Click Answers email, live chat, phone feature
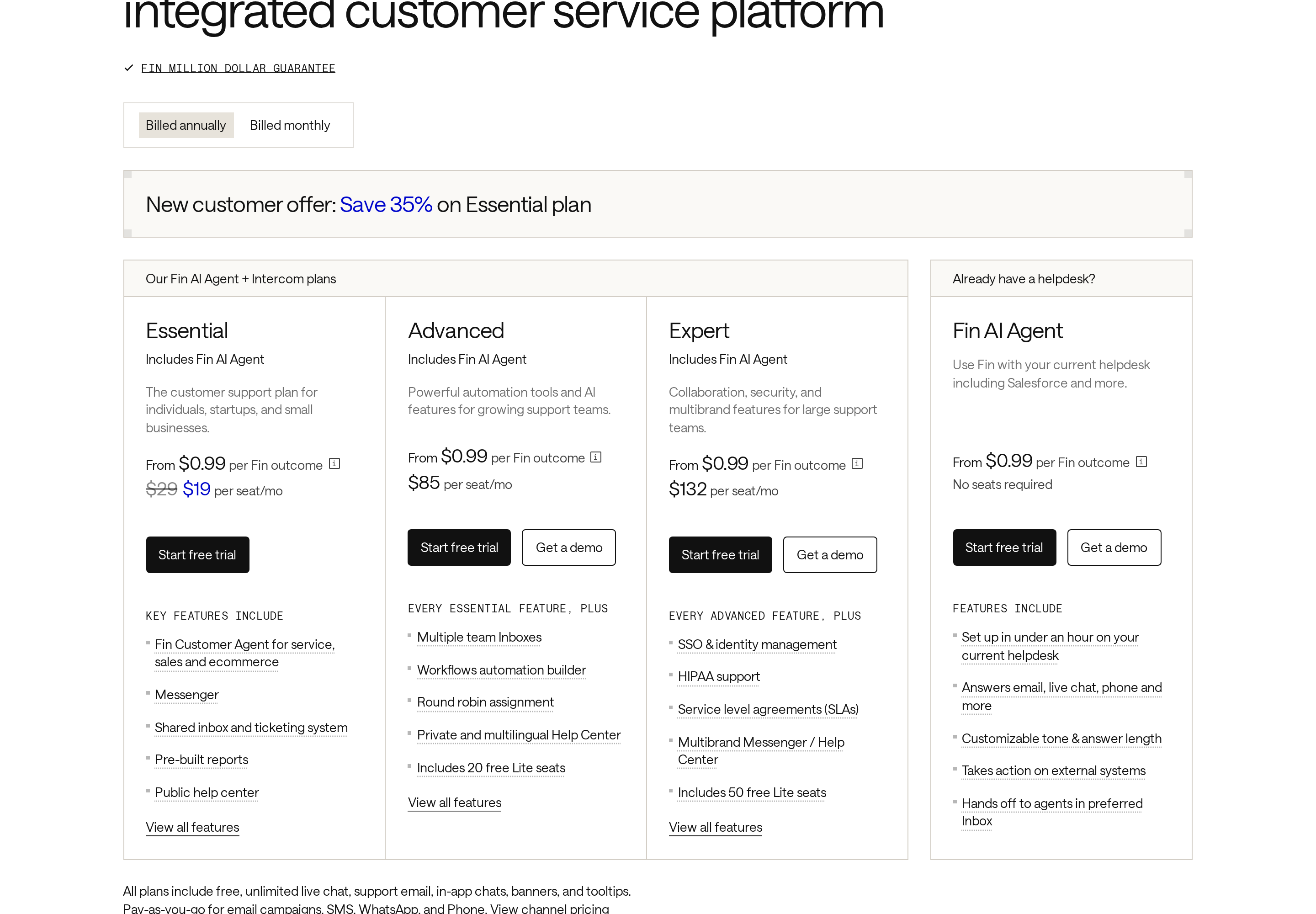1316x914 pixels. (x=1061, y=696)
